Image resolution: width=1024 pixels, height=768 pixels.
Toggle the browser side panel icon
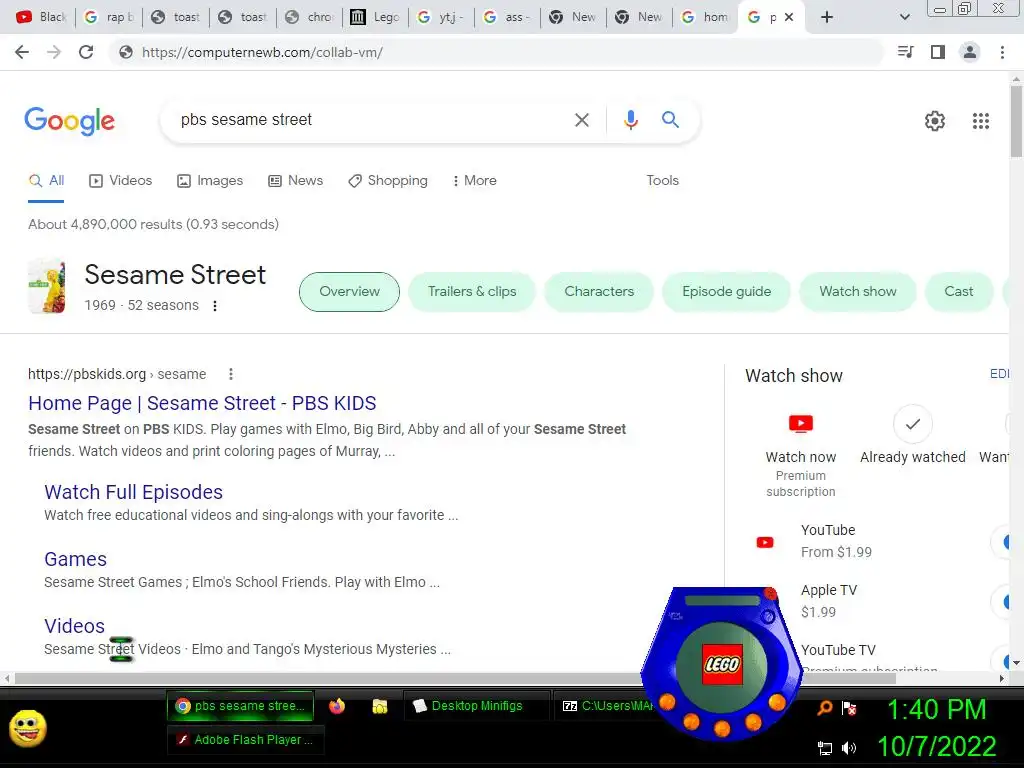coord(938,52)
